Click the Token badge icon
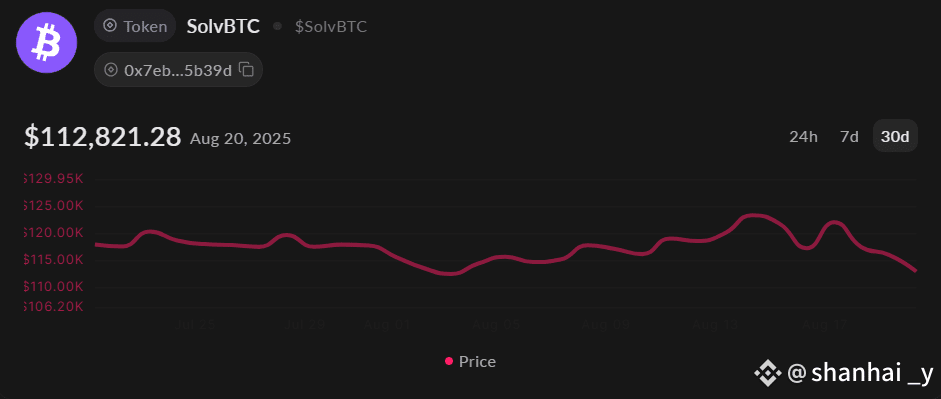 [x=110, y=26]
